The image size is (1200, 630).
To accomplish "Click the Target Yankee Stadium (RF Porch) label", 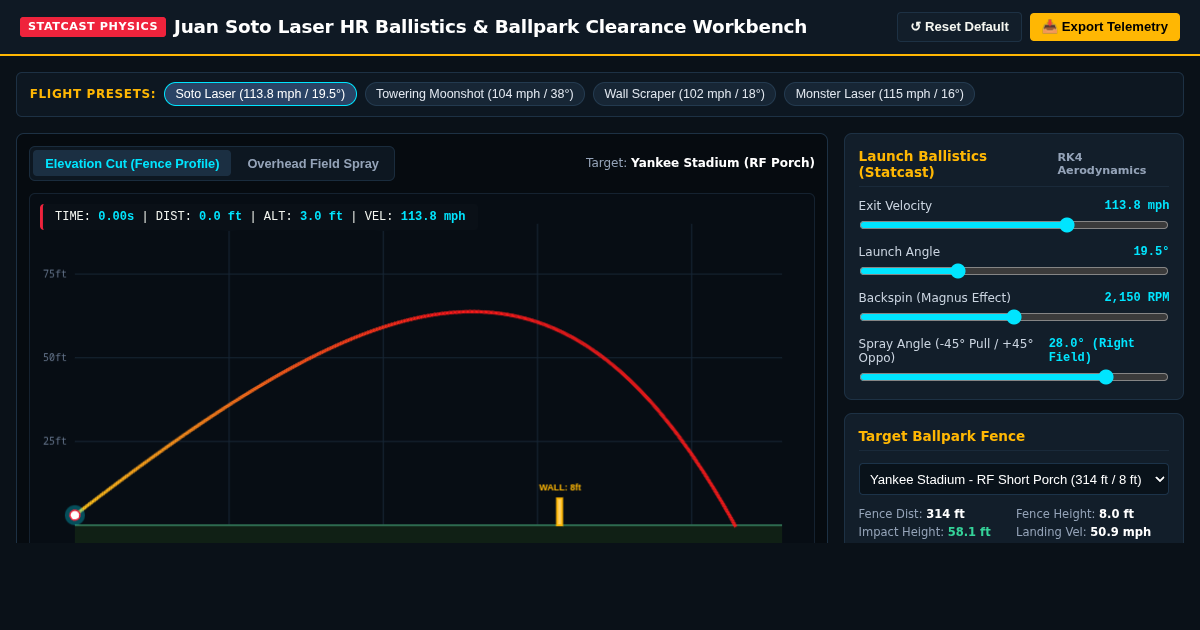I will coord(700,163).
